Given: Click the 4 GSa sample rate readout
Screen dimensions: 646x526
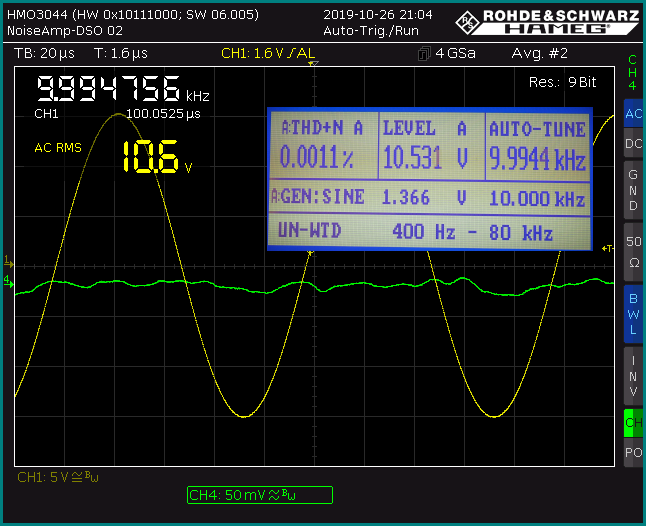Looking at the screenshot, I should [455, 54].
